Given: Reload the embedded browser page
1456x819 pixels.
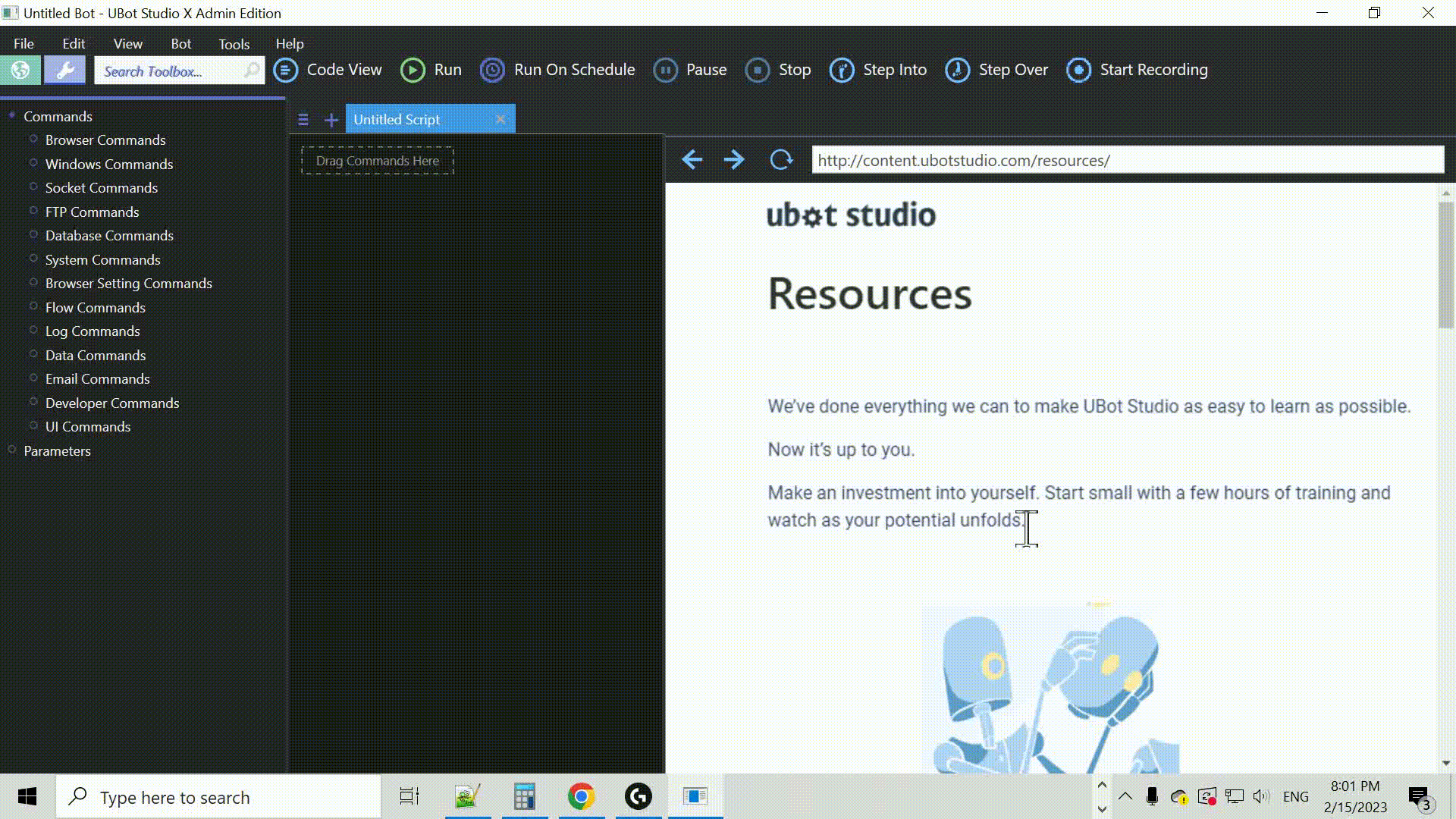Looking at the screenshot, I should (781, 160).
